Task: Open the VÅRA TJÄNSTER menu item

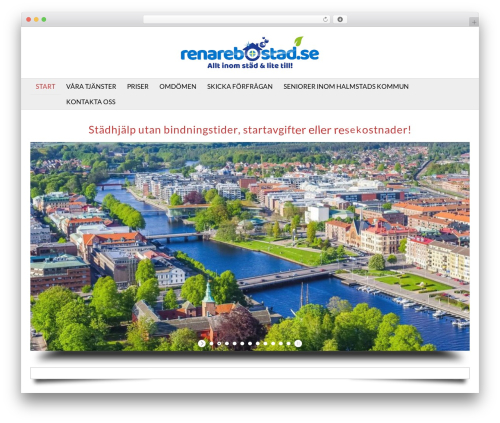Action: [91, 87]
